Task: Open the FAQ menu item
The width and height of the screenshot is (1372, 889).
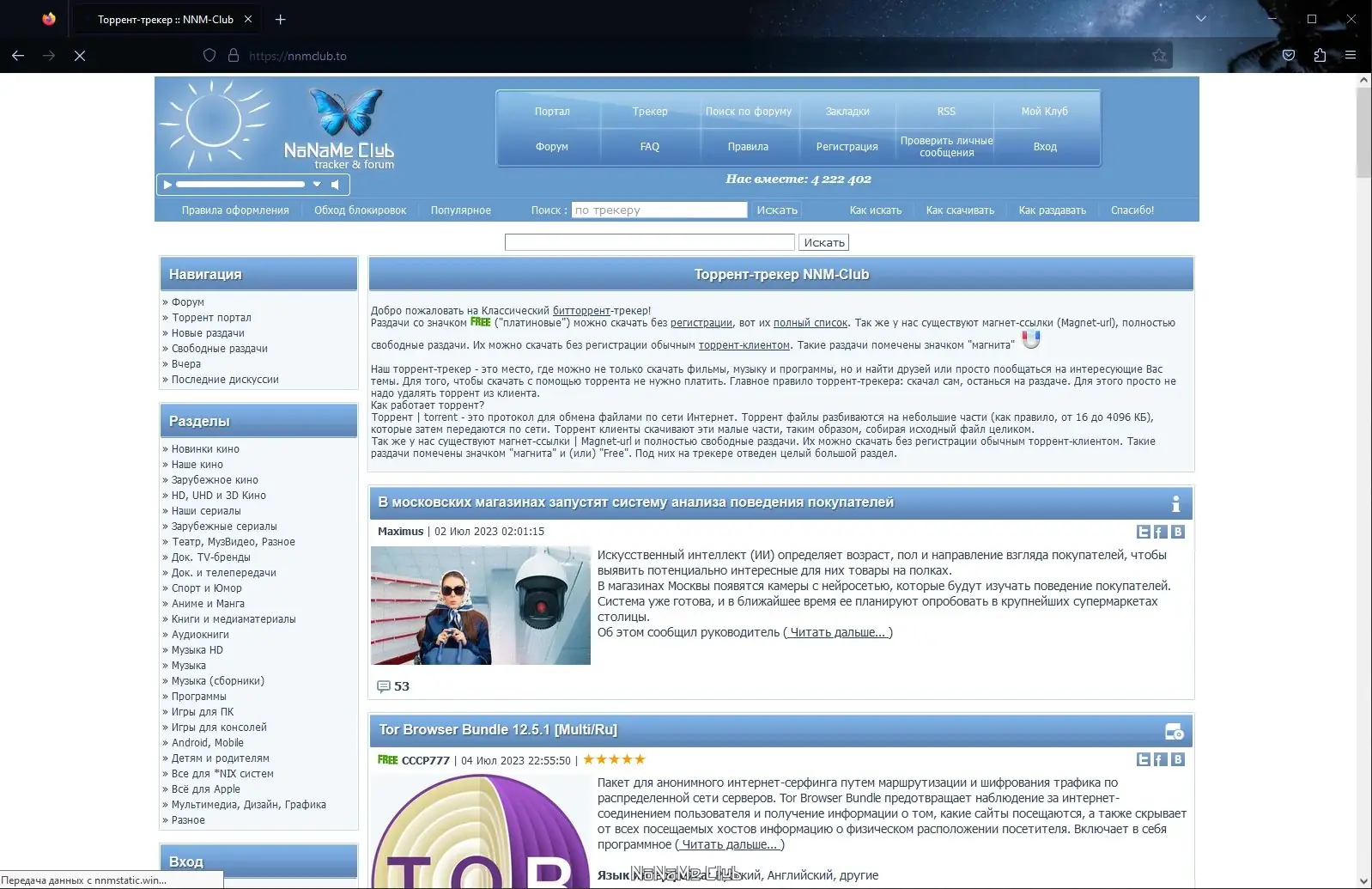Action: 650,147
